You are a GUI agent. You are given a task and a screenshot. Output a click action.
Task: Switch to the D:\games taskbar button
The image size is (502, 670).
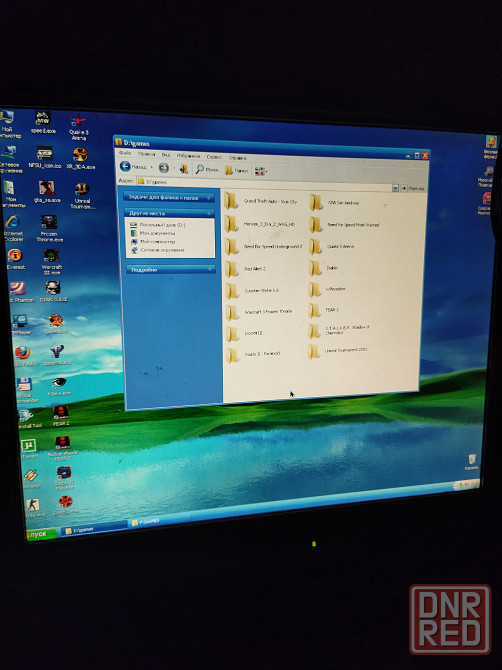(94, 529)
